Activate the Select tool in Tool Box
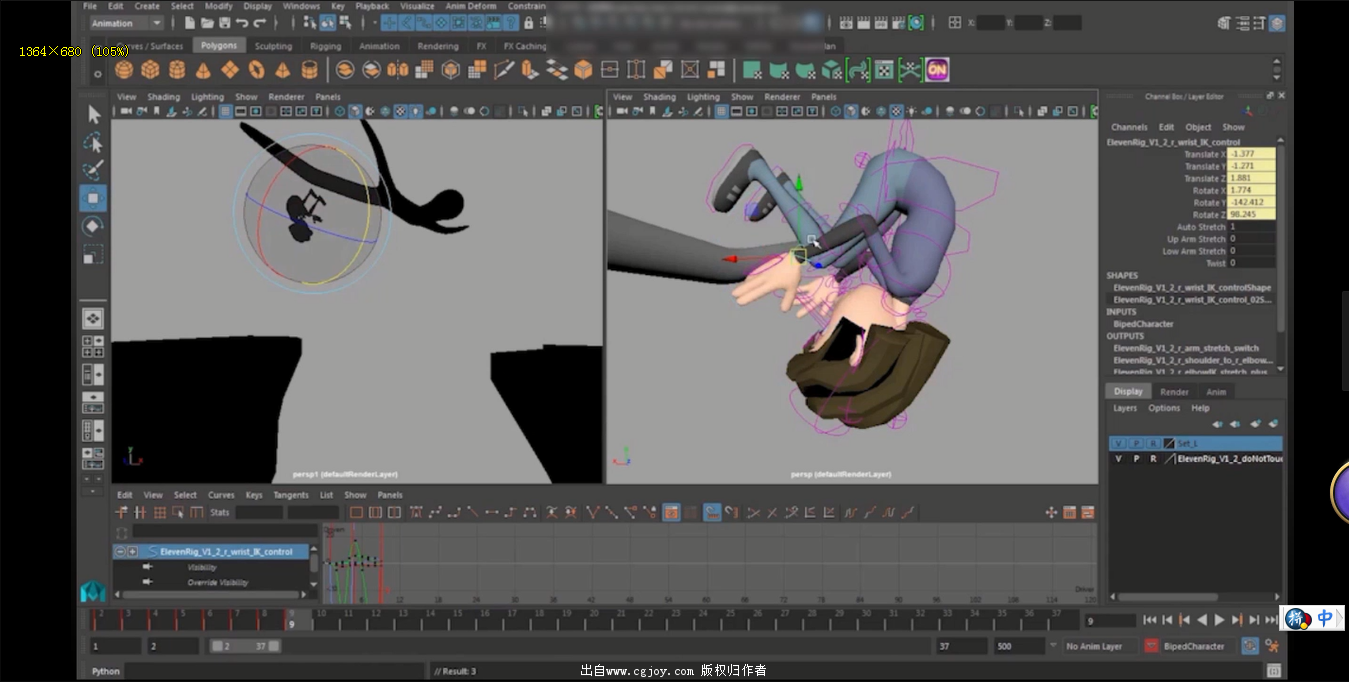Screen dimensions: 1349x682 (94, 115)
